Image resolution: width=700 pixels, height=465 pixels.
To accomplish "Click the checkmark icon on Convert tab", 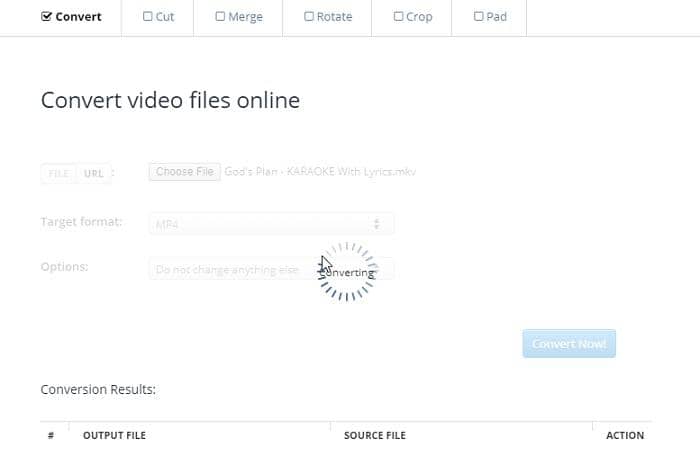I will point(46,17).
